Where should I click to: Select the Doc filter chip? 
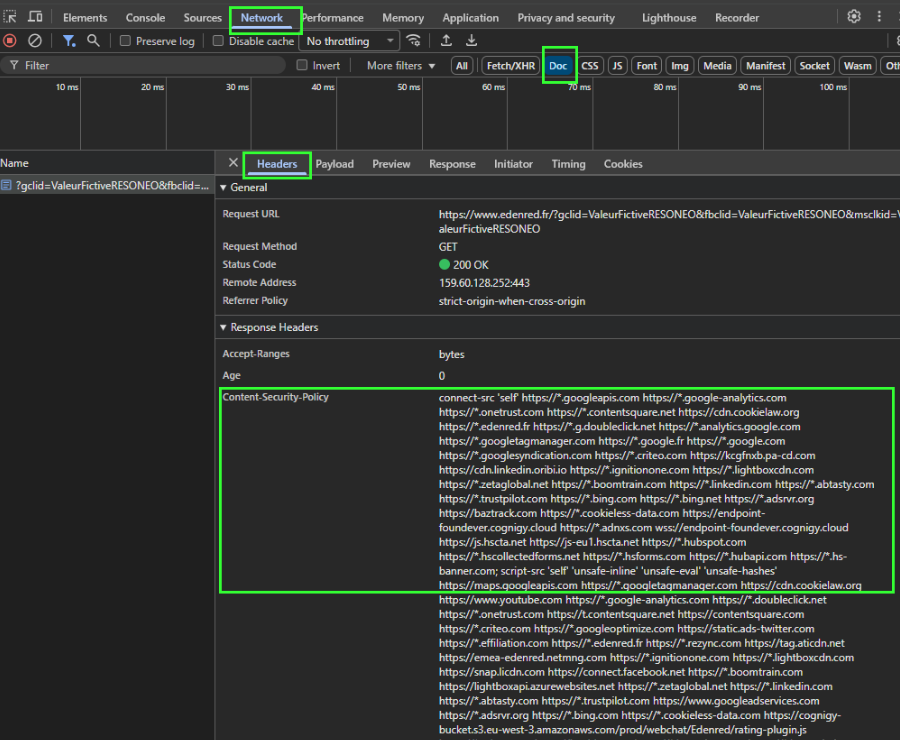pos(558,65)
